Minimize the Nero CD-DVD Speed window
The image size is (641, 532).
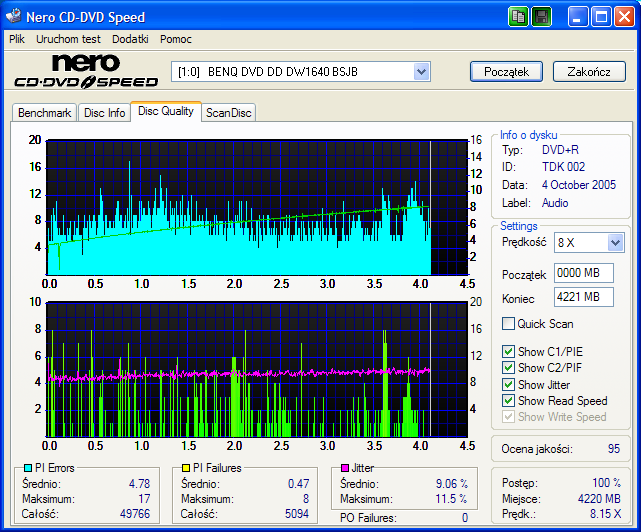point(577,17)
